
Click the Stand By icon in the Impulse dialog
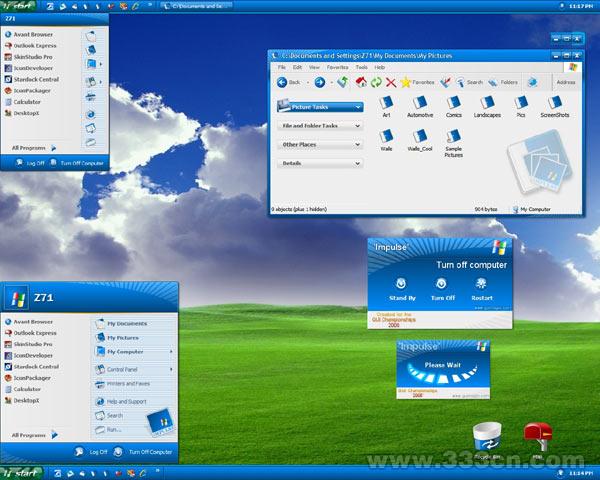(x=401, y=284)
